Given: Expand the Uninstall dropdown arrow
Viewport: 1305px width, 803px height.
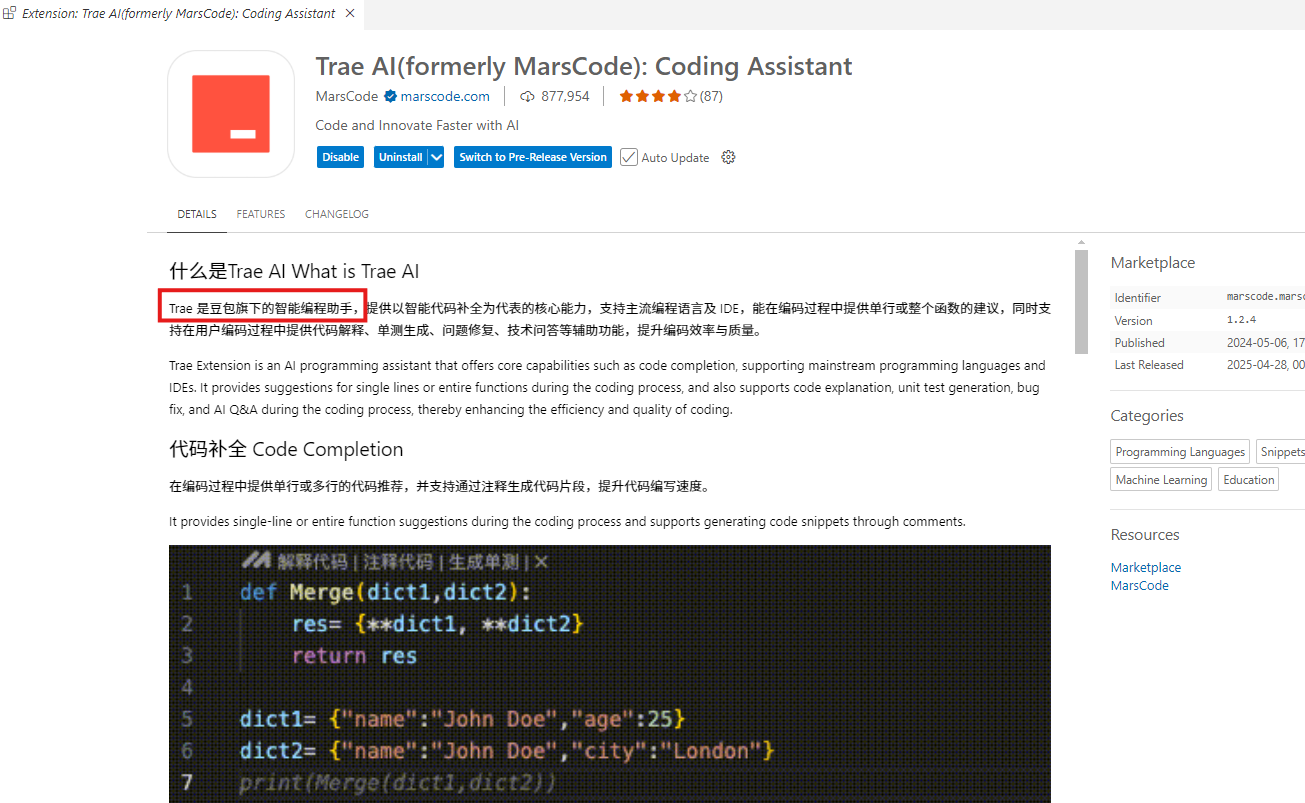Looking at the screenshot, I should pyautogui.click(x=436, y=157).
